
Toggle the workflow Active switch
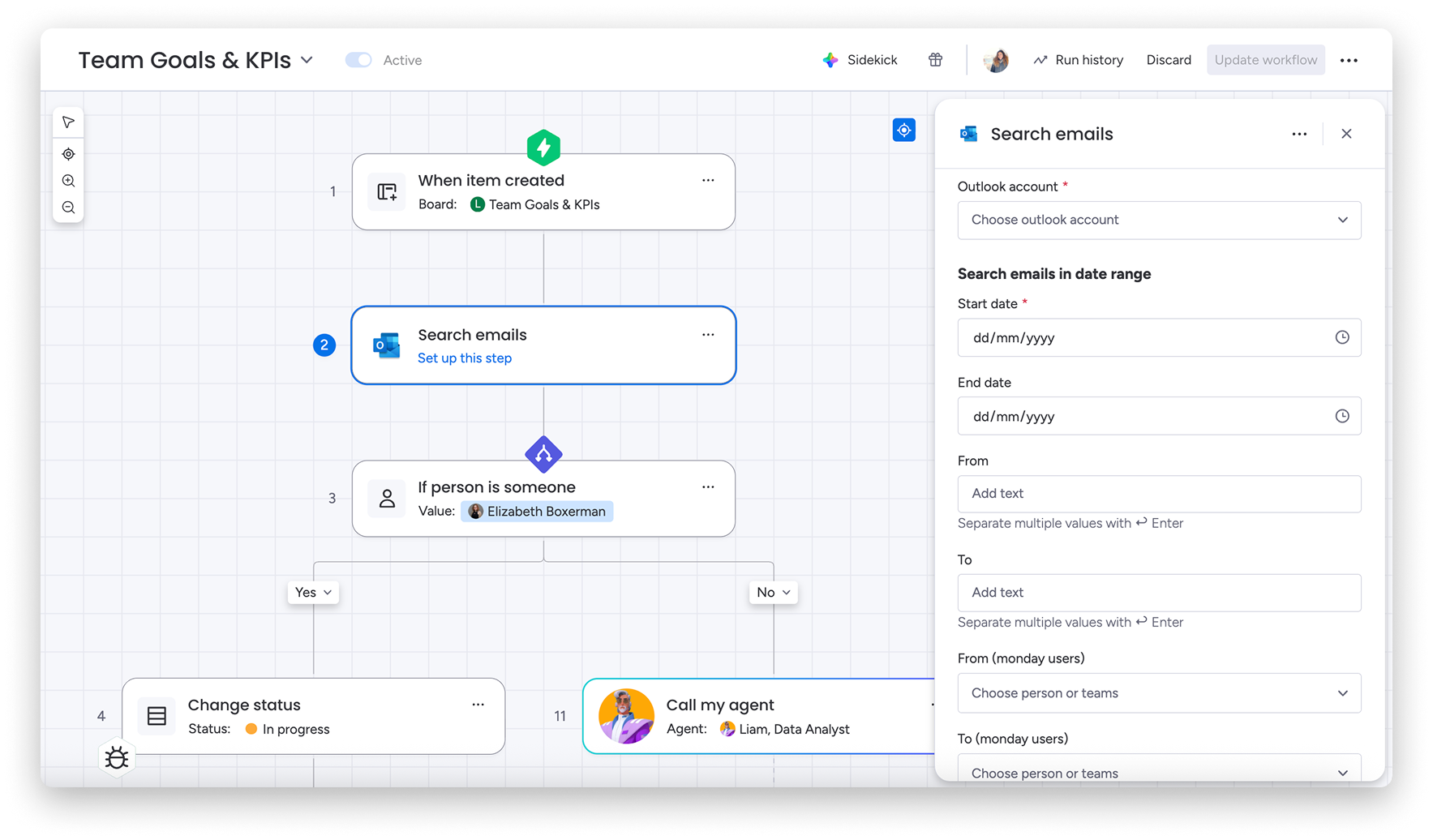tap(358, 60)
